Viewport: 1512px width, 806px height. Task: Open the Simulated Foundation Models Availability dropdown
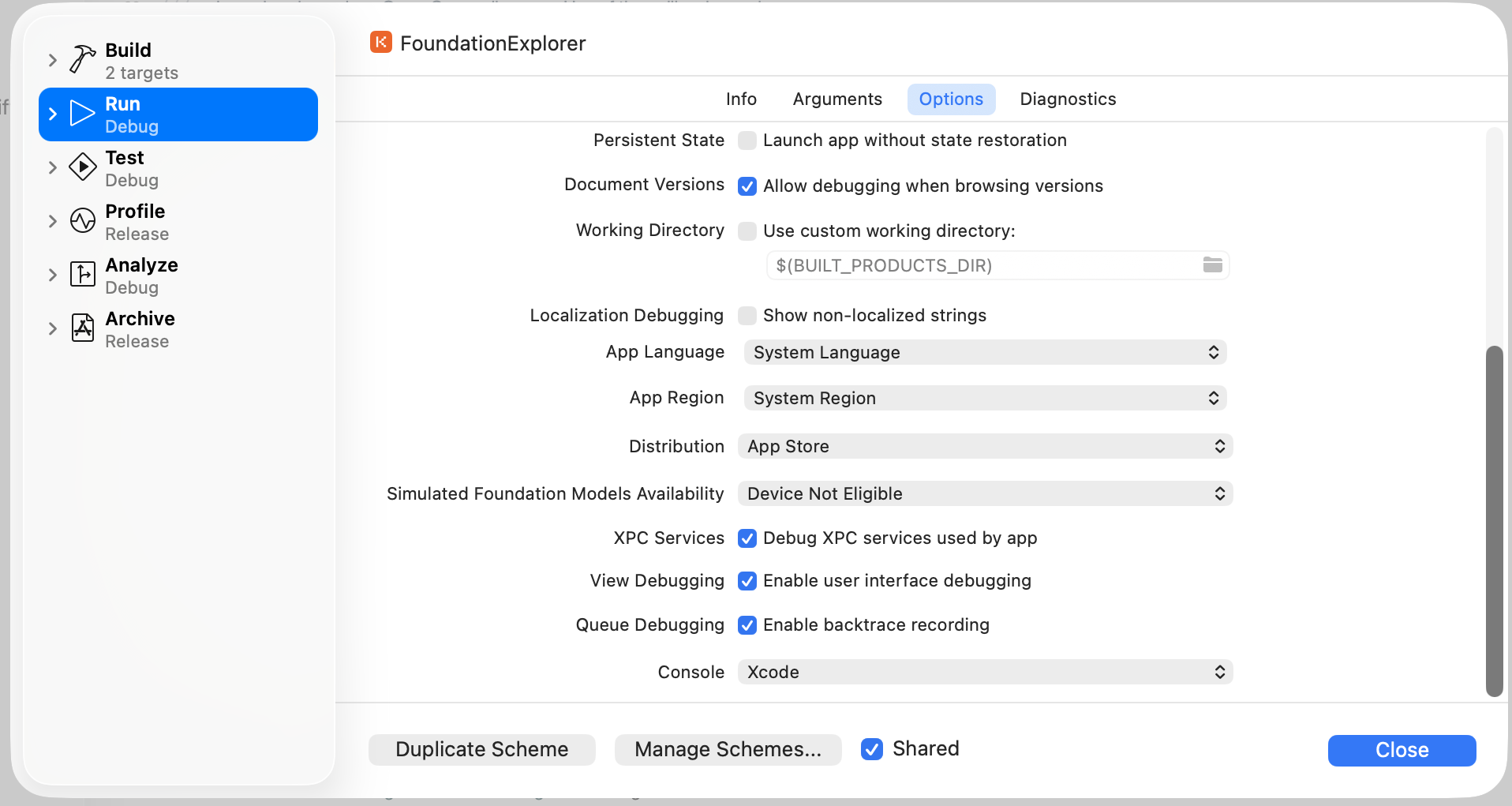click(986, 494)
